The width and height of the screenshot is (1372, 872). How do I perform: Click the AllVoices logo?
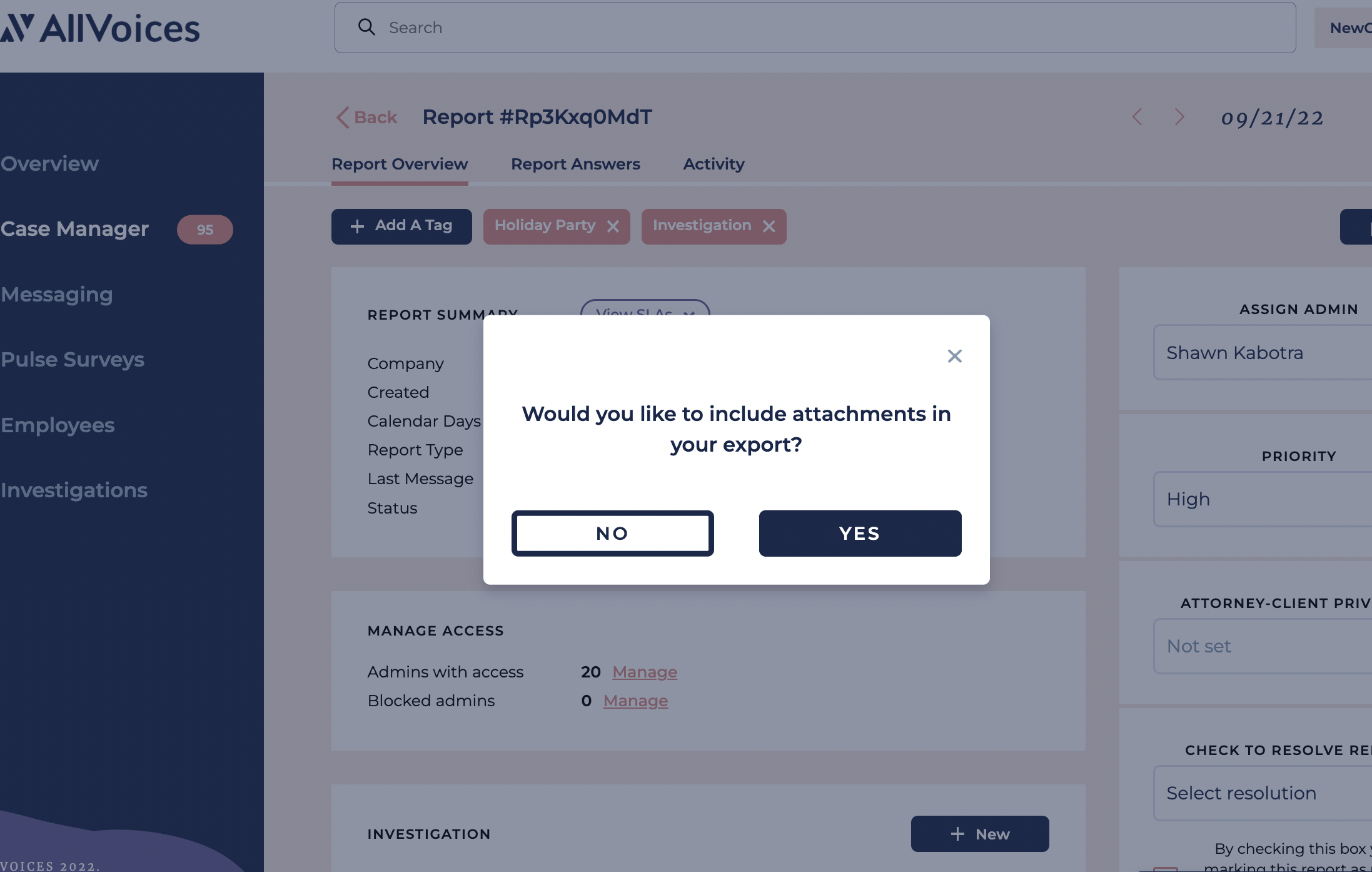[100, 29]
